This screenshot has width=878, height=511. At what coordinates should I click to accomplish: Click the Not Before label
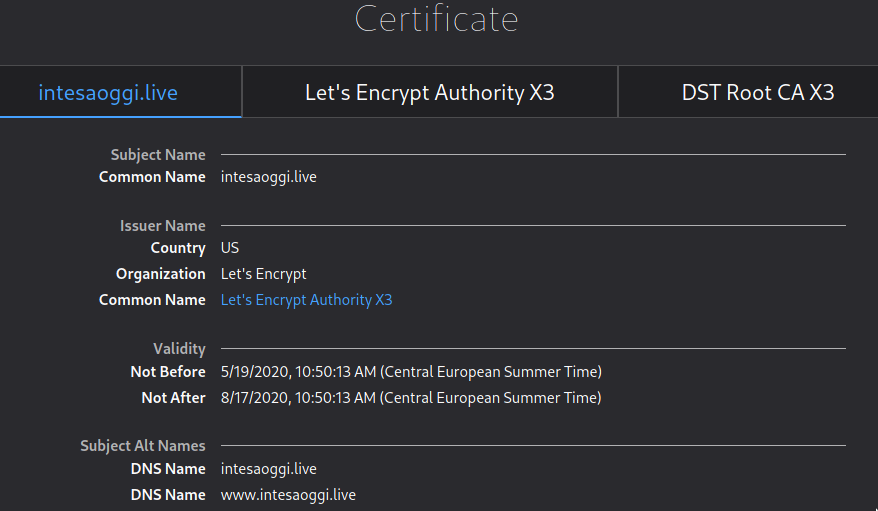(x=168, y=372)
